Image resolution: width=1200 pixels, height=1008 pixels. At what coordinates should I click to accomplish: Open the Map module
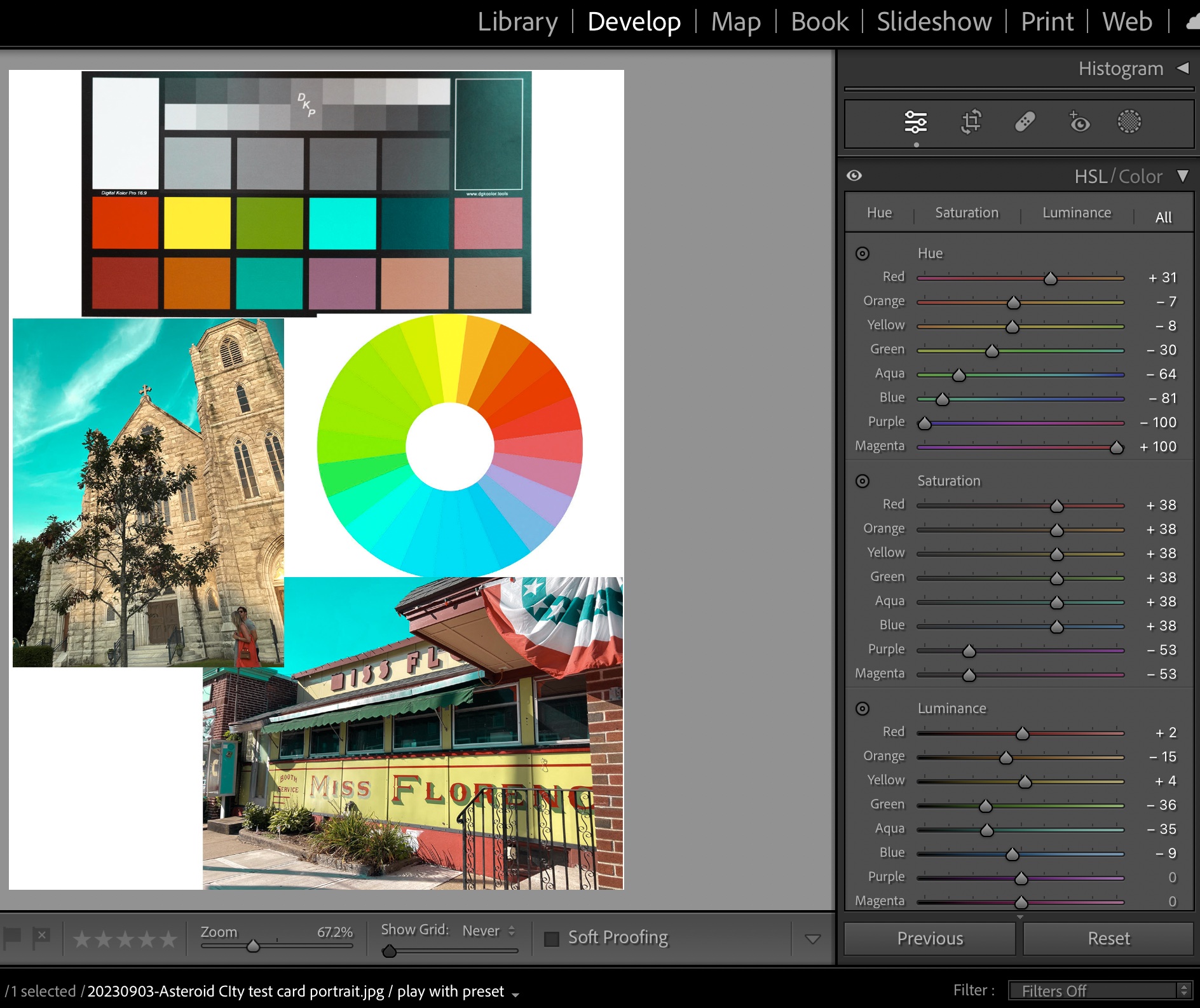point(735,22)
